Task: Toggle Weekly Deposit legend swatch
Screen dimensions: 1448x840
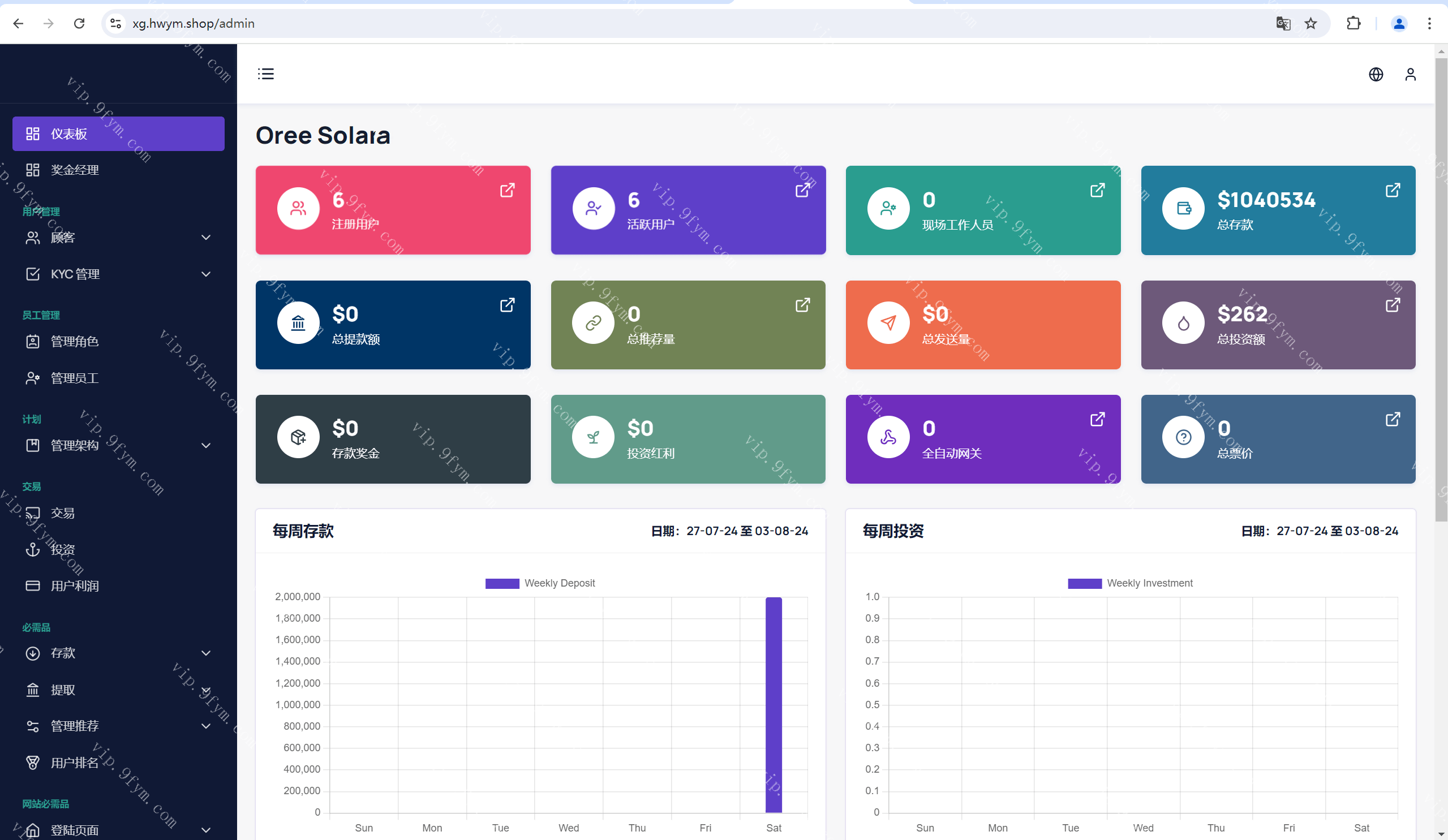Action: pyautogui.click(x=502, y=583)
